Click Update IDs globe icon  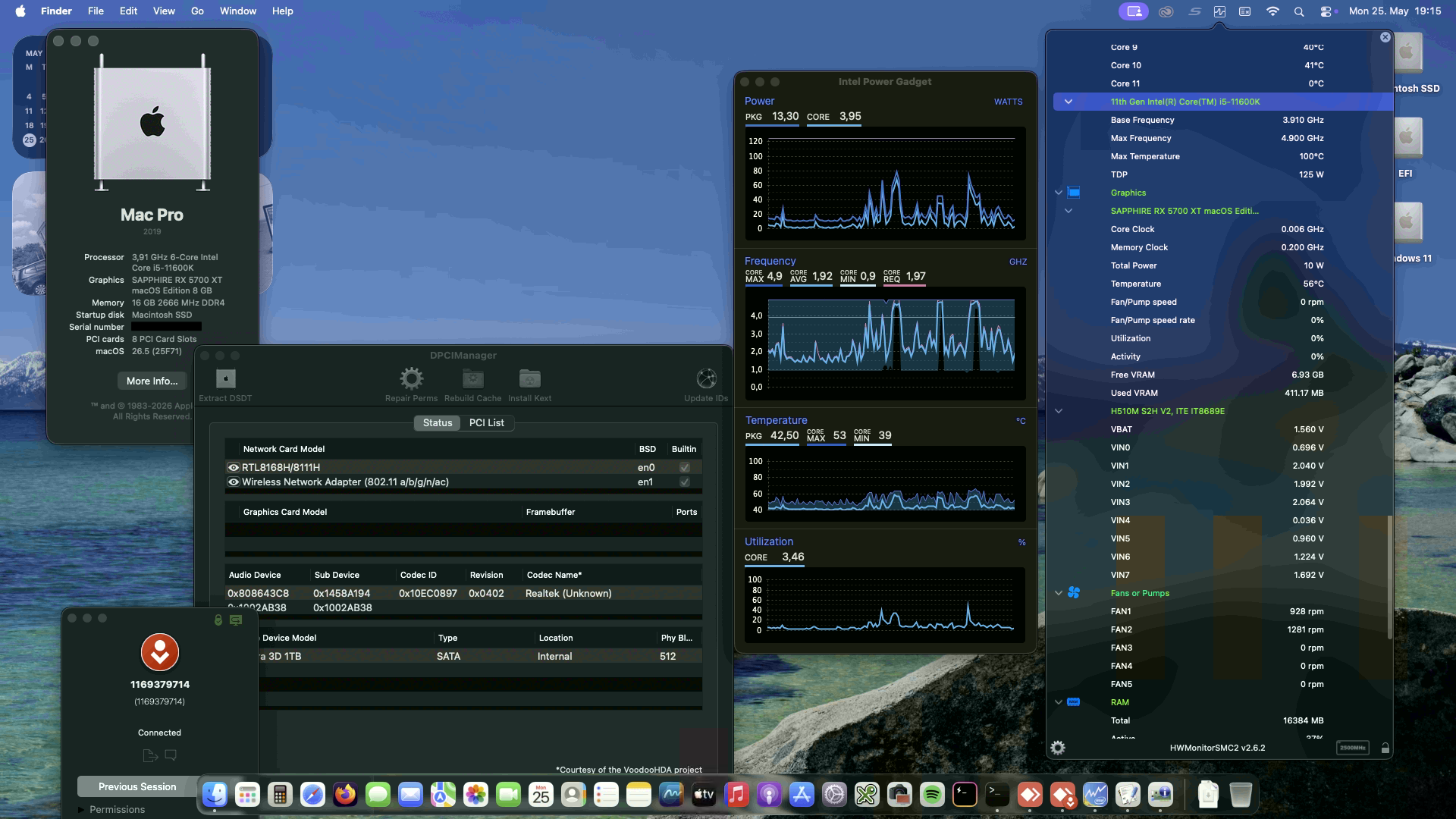706,378
